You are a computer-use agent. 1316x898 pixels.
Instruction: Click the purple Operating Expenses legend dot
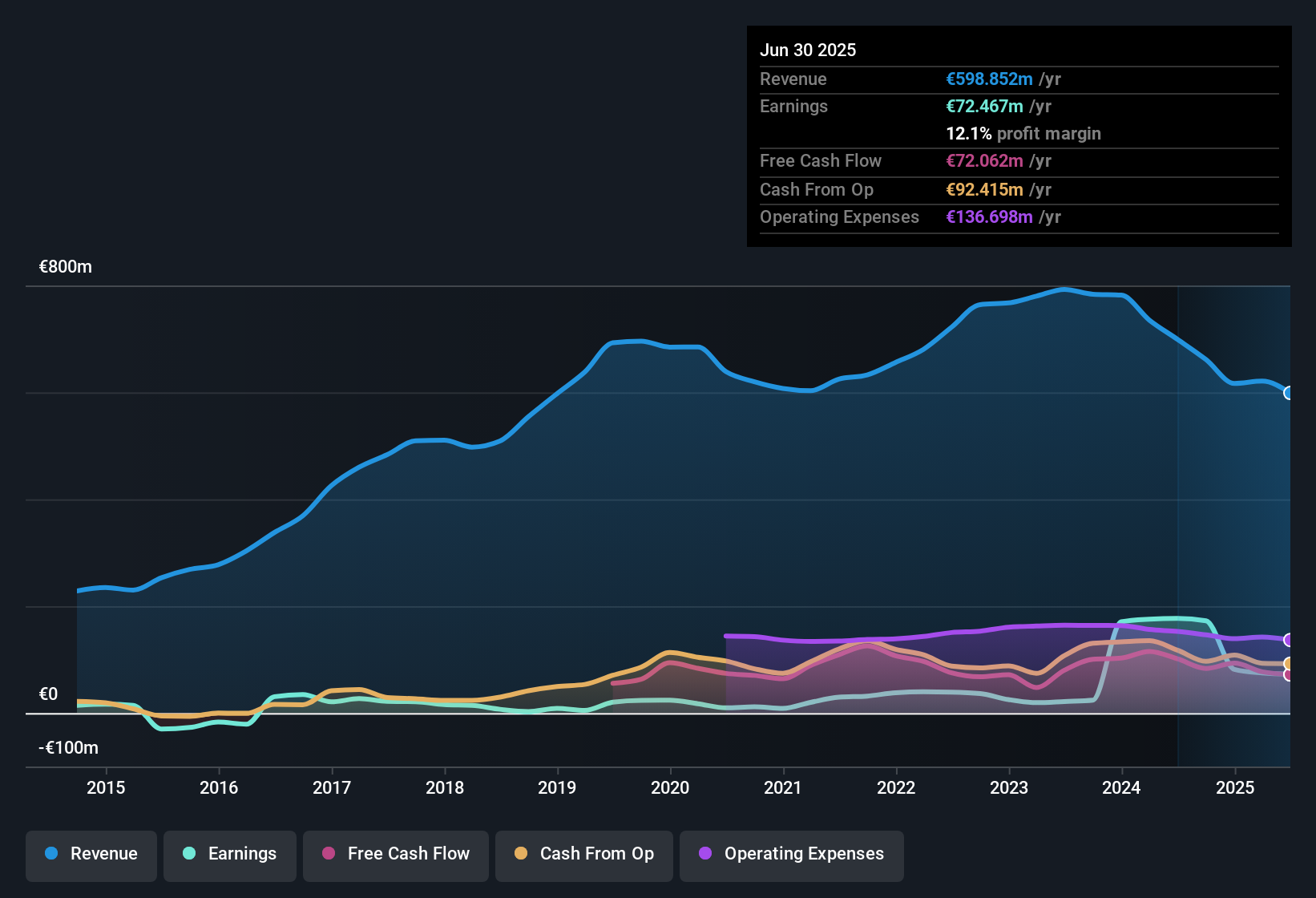(705, 853)
